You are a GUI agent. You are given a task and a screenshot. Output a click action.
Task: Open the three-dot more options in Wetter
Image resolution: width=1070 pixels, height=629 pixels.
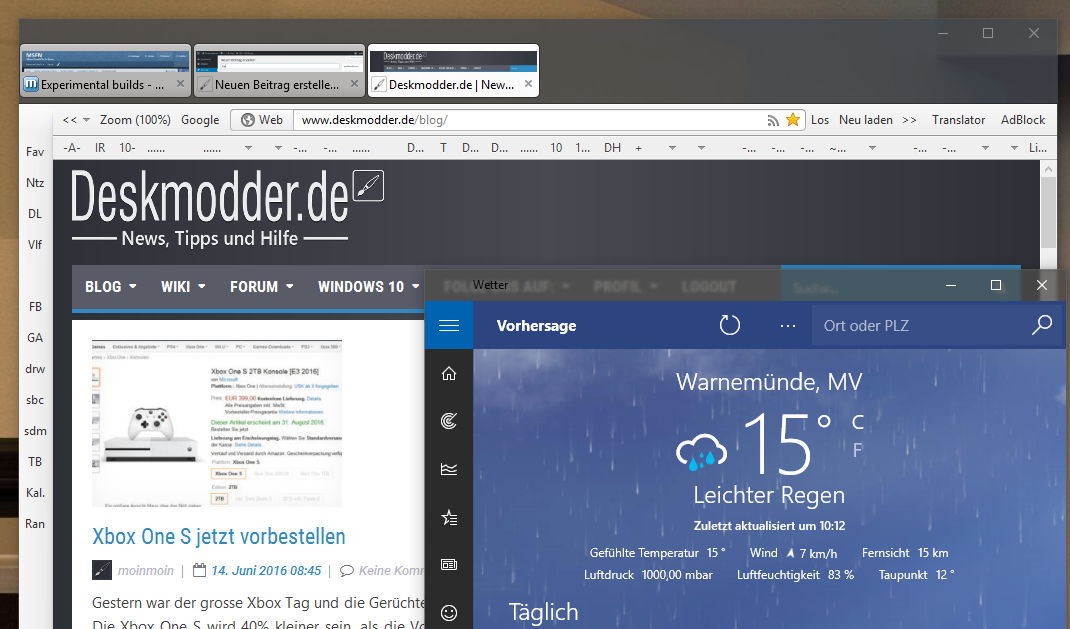tap(787, 326)
